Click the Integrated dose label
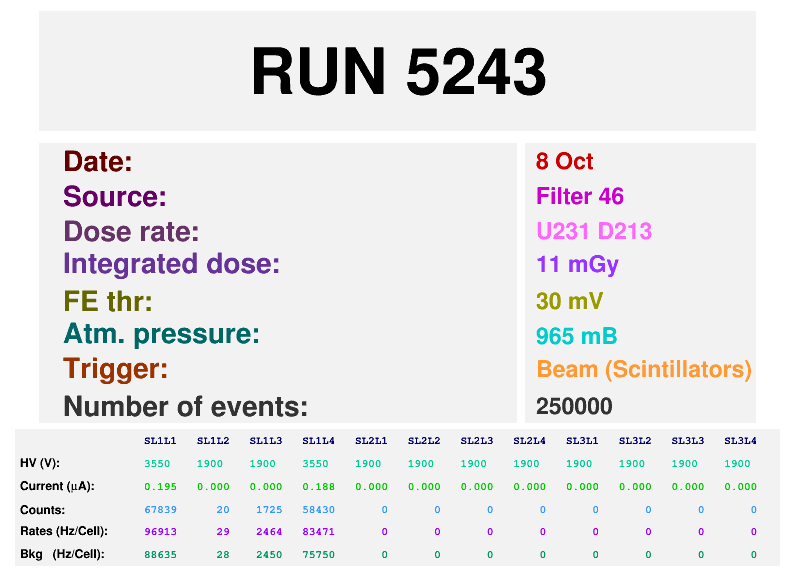Image resolution: width=796 pixels, height=572 pixels. click(x=171, y=265)
